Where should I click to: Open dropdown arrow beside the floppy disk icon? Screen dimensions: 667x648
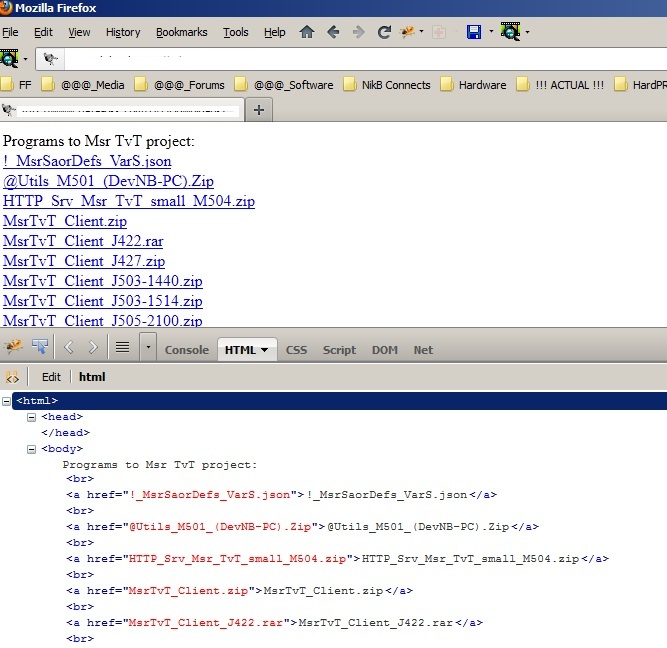[x=491, y=31]
